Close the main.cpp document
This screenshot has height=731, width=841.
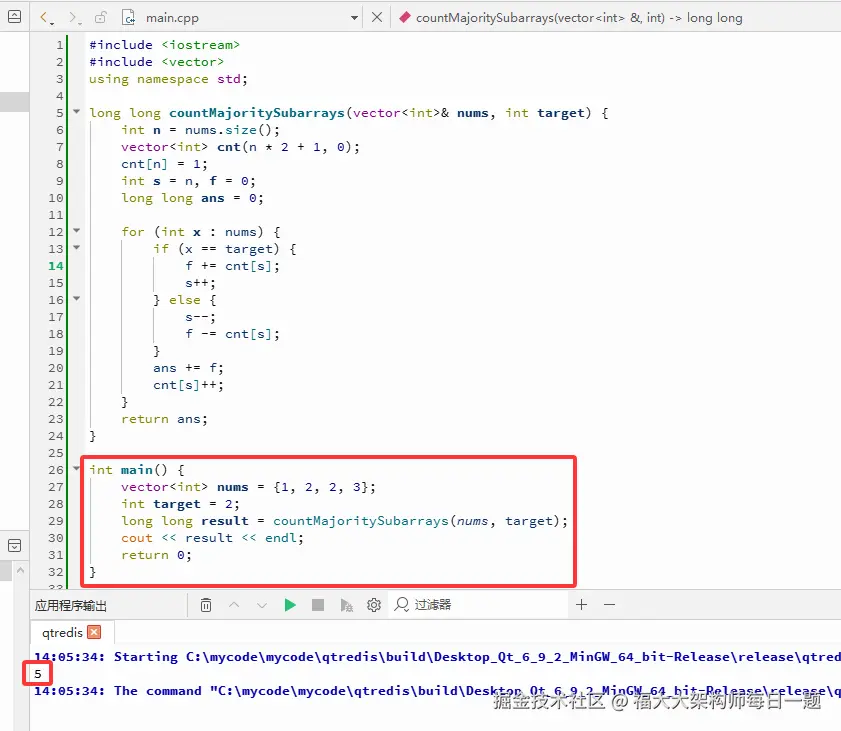tap(377, 17)
